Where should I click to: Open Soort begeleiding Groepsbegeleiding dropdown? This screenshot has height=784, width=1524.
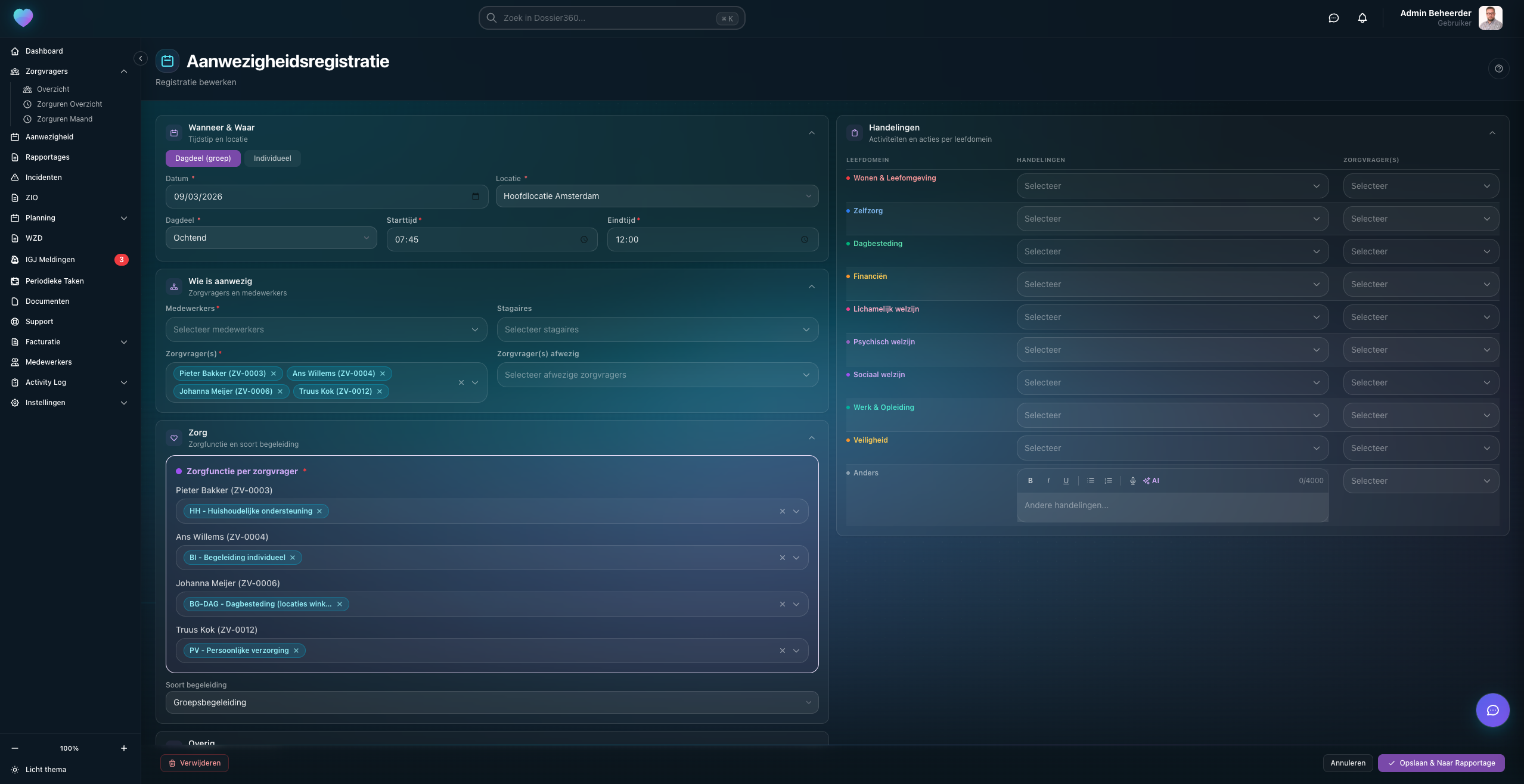point(492,702)
